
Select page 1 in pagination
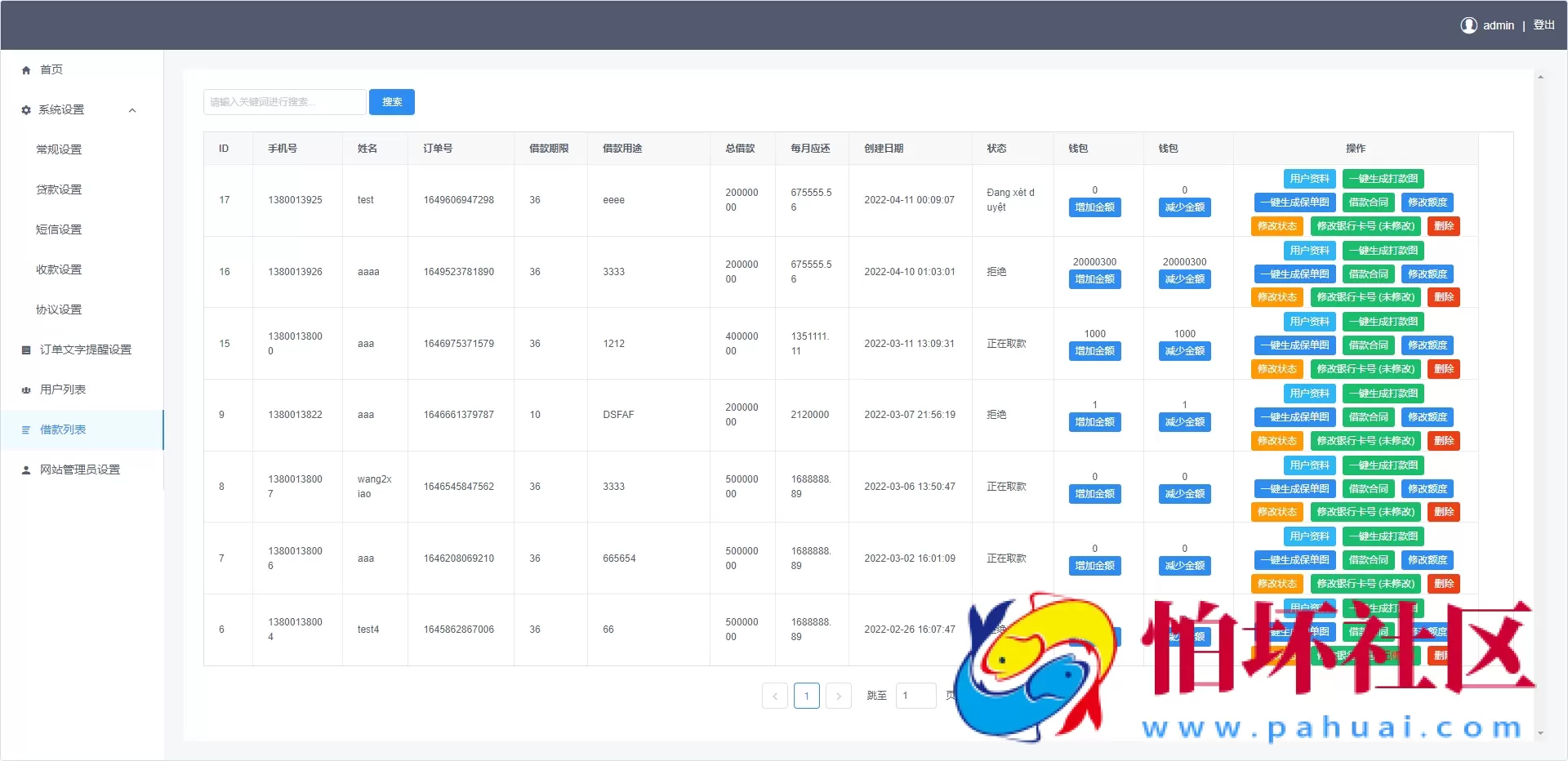coord(806,696)
